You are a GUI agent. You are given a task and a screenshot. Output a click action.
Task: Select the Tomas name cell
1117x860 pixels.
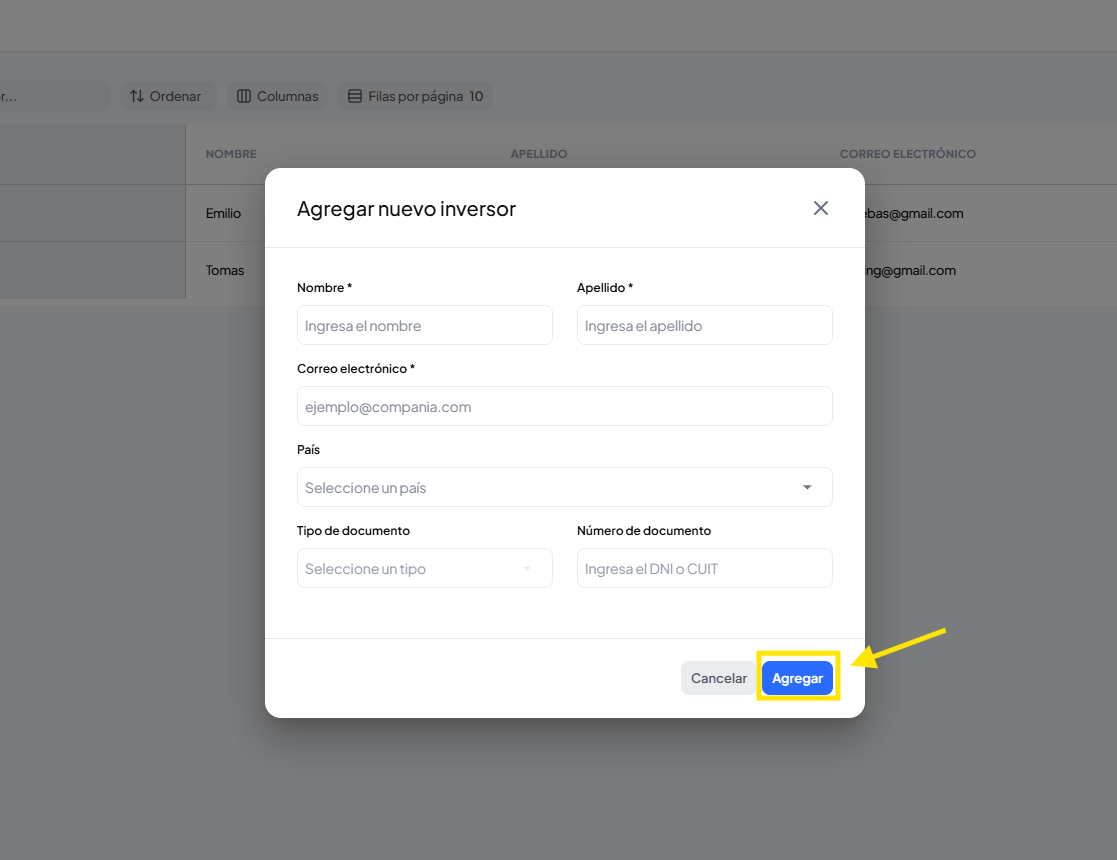pos(225,270)
